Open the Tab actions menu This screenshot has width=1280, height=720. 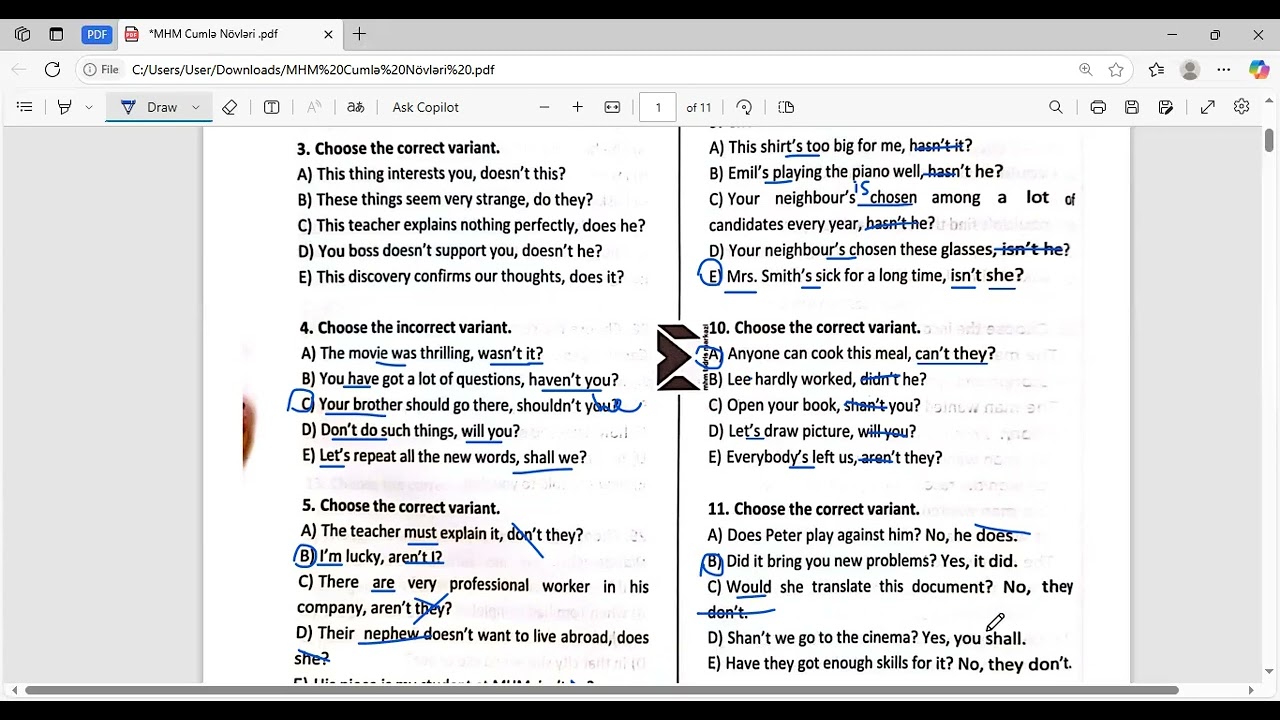[x=56, y=34]
